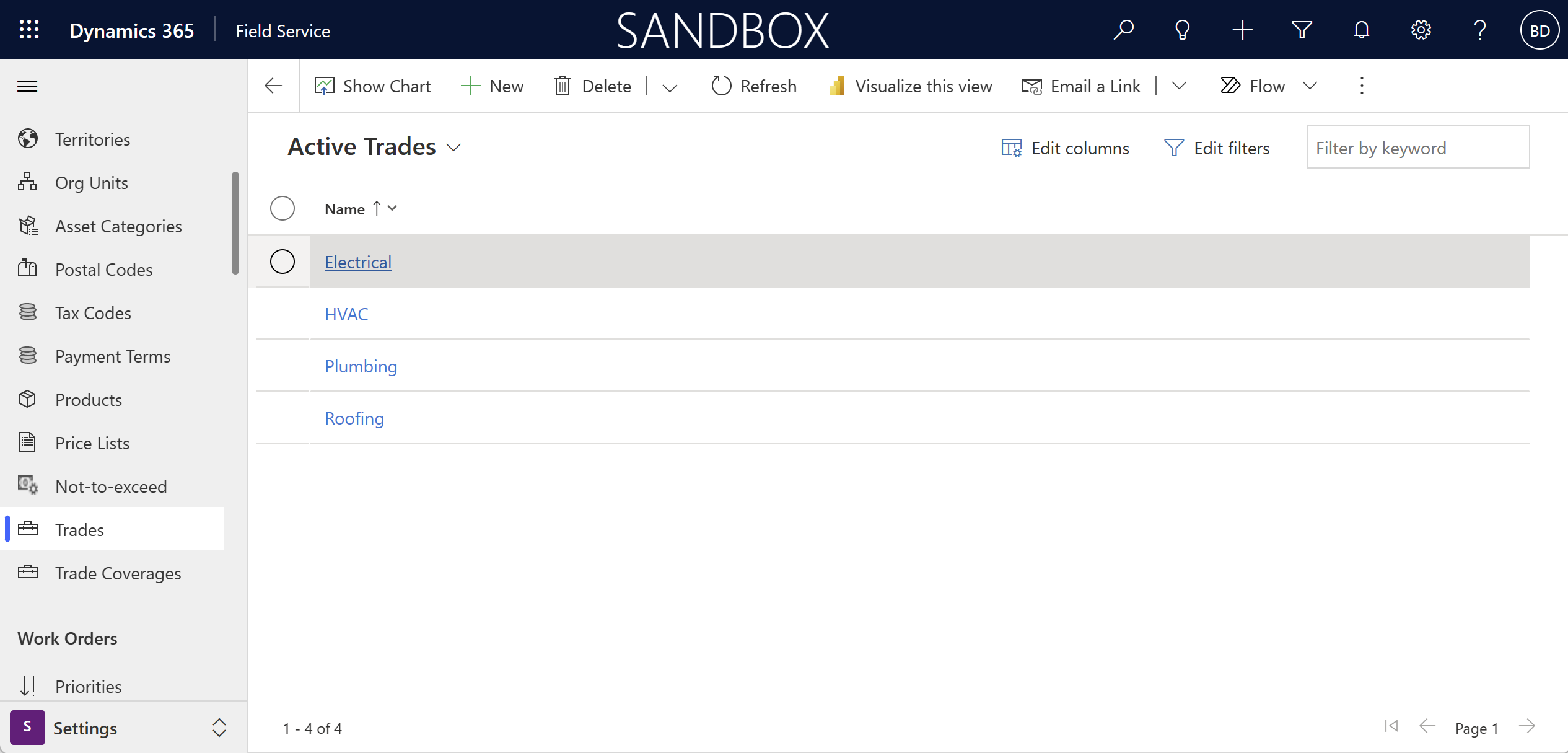This screenshot has width=1568, height=753.
Task: Expand the Name column sort options
Action: (394, 209)
